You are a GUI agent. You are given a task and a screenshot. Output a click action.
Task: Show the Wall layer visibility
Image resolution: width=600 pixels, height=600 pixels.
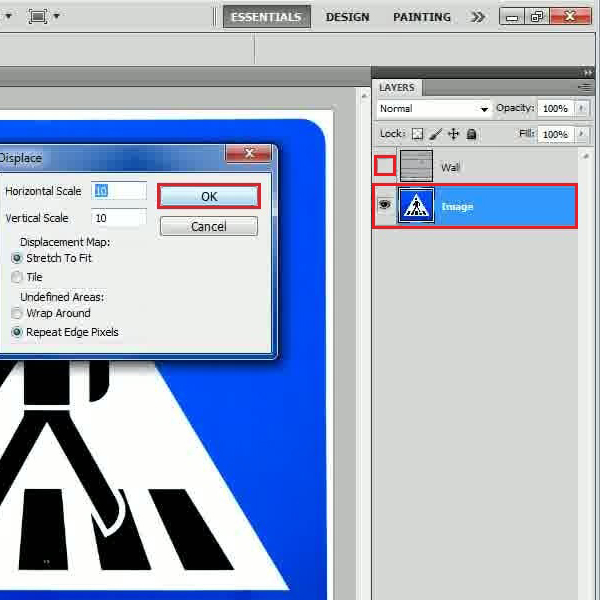pyautogui.click(x=385, y=166)
